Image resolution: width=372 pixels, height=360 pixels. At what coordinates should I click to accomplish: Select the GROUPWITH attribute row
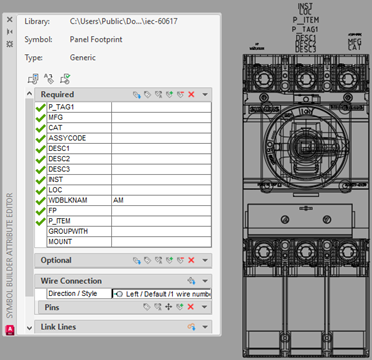129,231
